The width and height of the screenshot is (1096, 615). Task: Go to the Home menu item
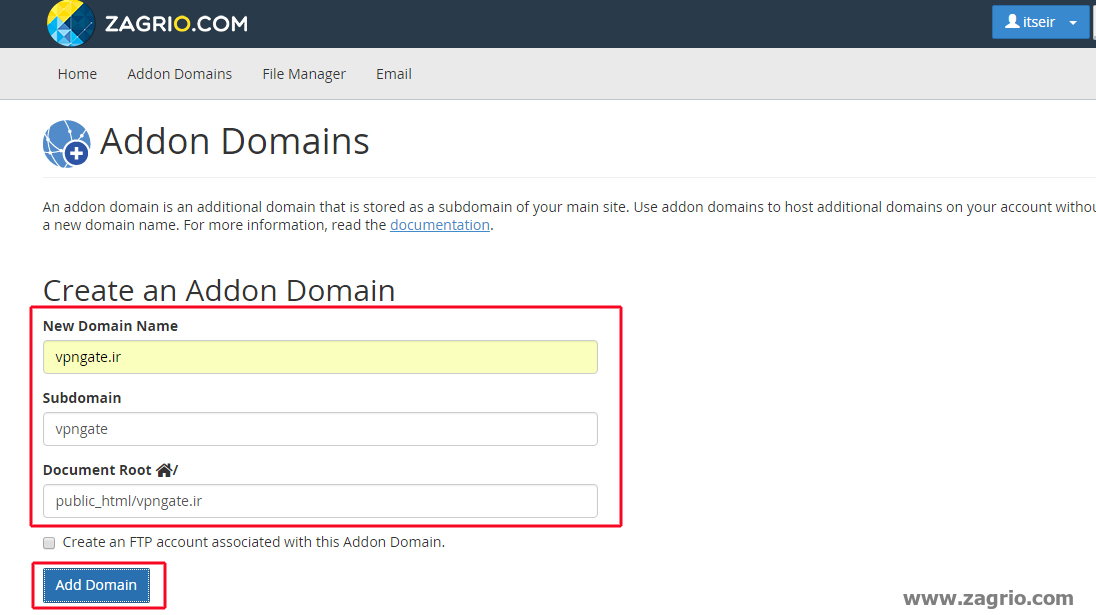coord(77,74)
